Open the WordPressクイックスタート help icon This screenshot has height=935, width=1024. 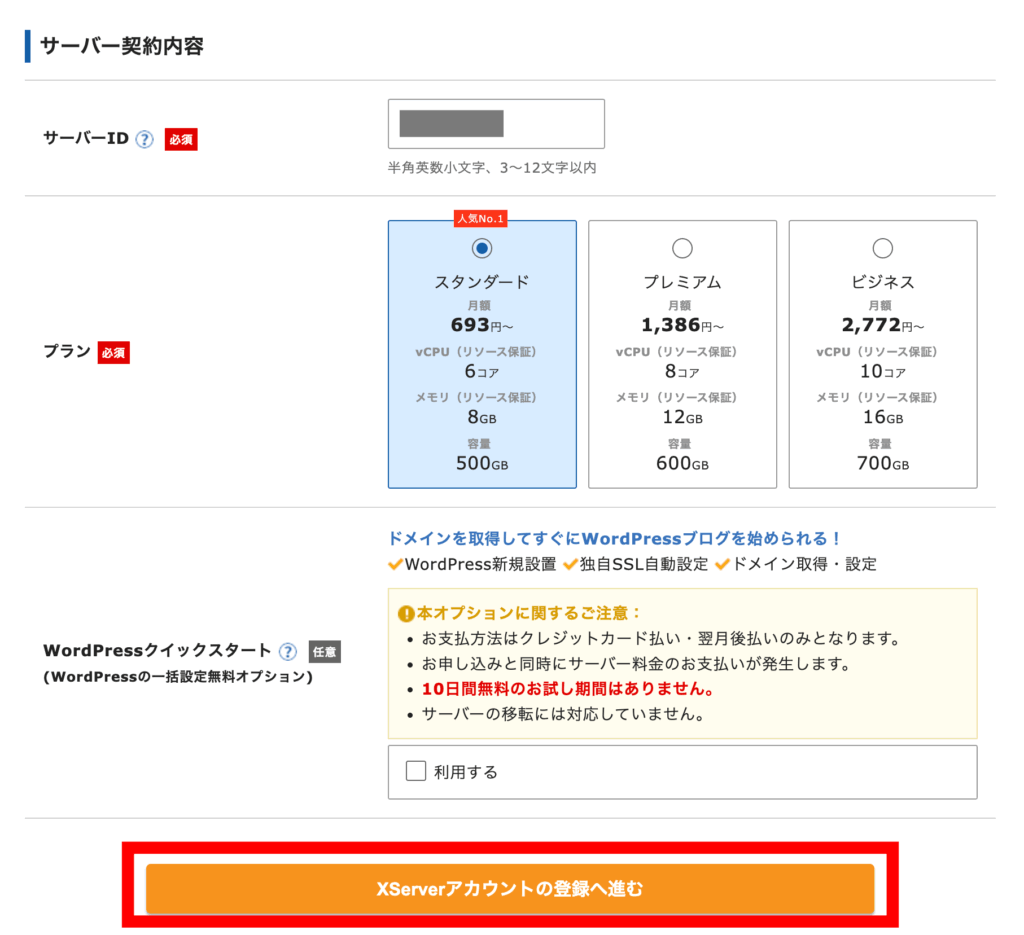(x=288, y=652)
